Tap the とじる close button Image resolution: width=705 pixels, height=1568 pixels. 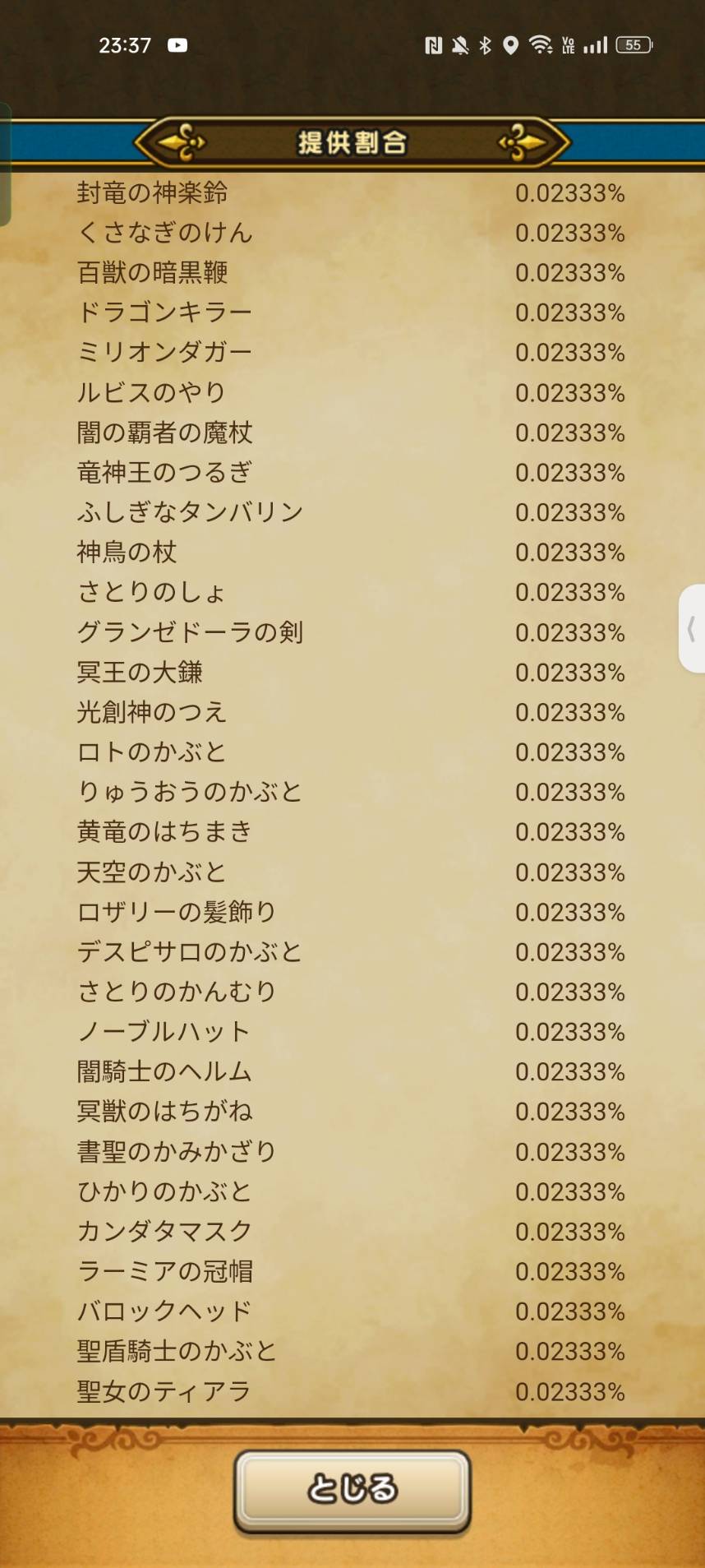pyautogui.click(x=352, y=1490)
